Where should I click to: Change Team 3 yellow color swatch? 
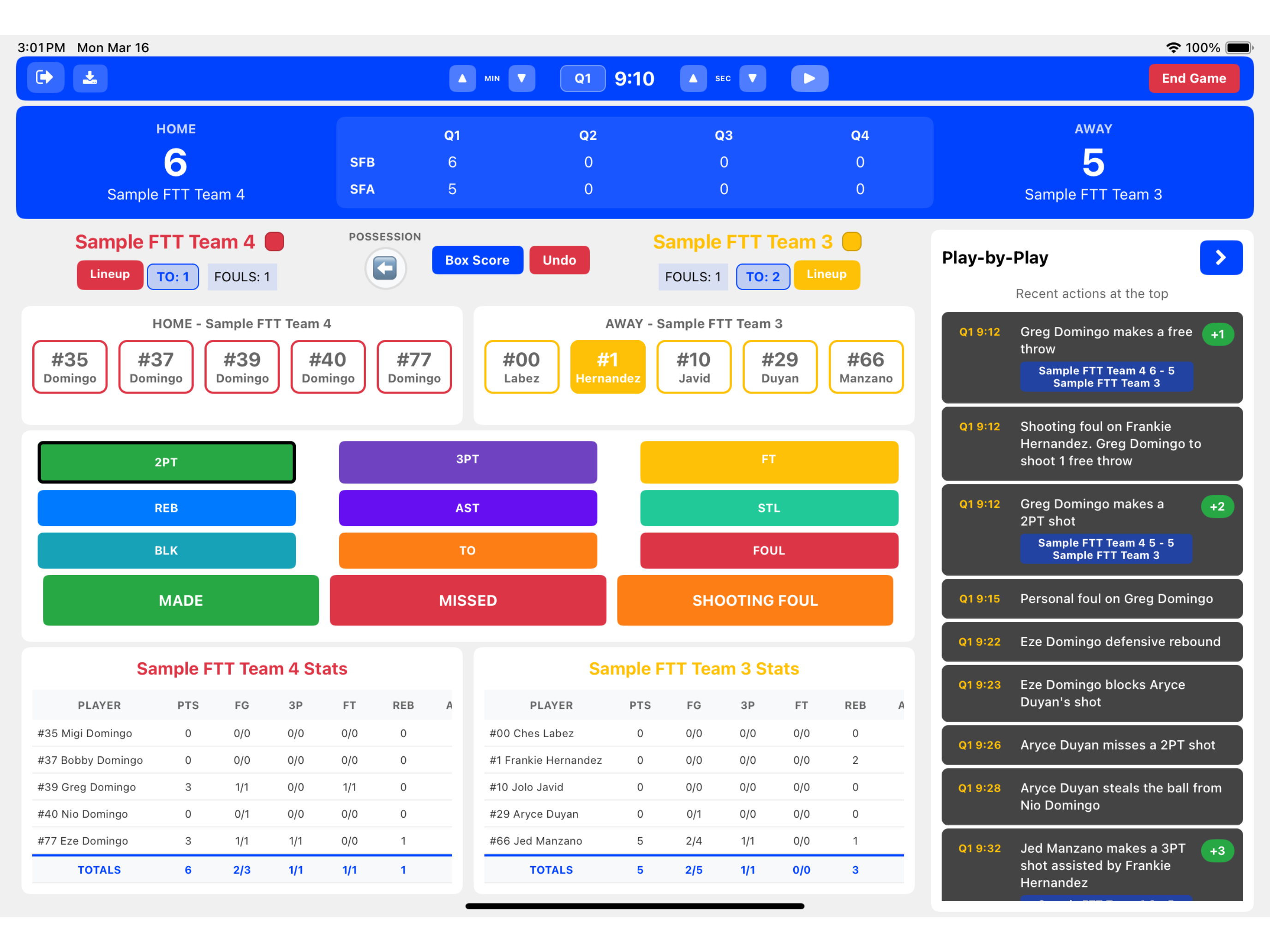pos(851,242)
